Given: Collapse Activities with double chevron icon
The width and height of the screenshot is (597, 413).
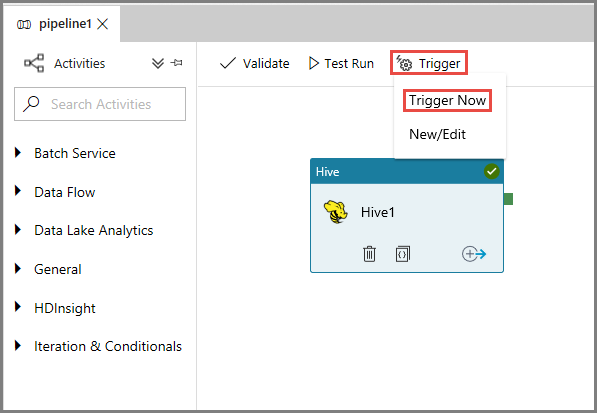Looking at the screenshot, I should 158,63.
